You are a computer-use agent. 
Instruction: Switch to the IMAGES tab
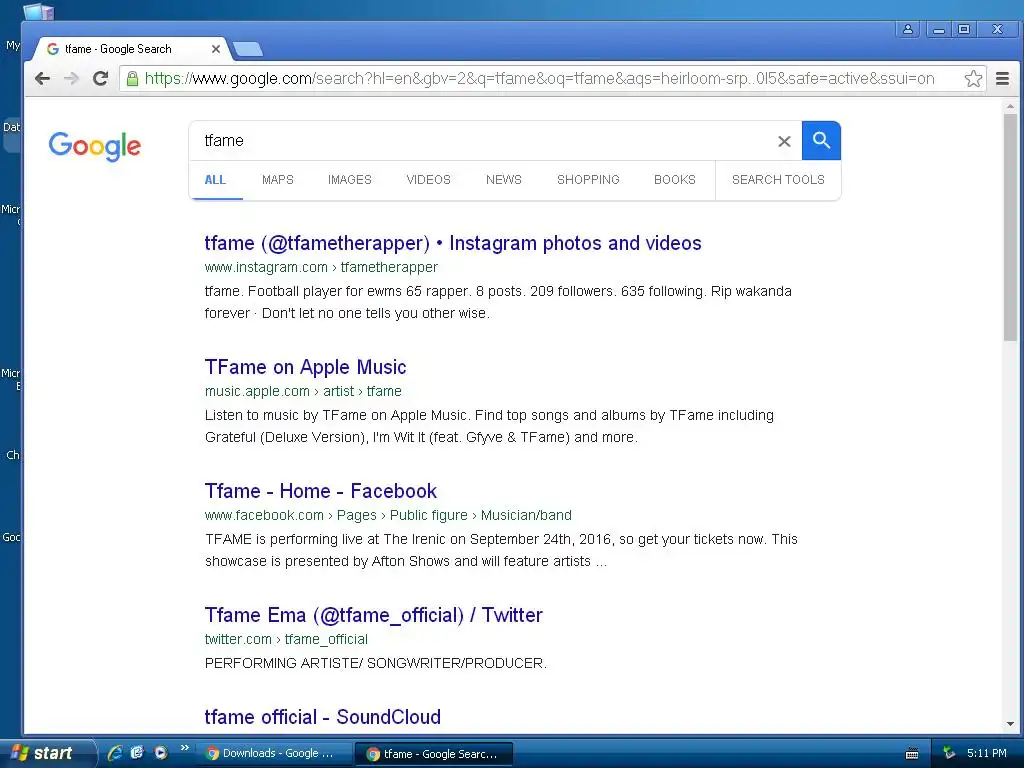[349, 180]
